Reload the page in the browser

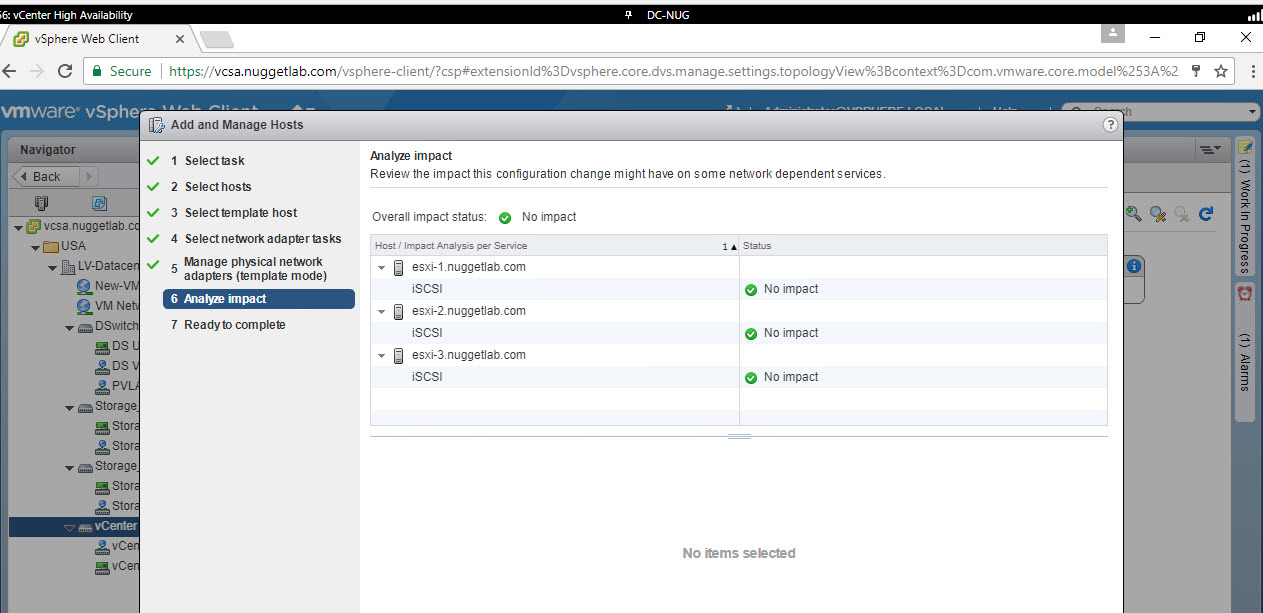pyautogui.click(x=65, y=71)
